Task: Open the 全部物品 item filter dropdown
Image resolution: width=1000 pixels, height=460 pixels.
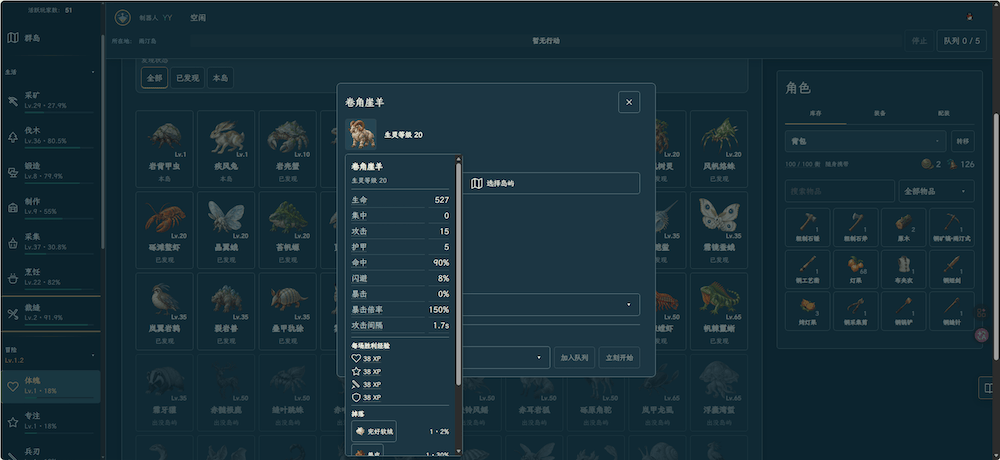Action: (x=936, y=191)
